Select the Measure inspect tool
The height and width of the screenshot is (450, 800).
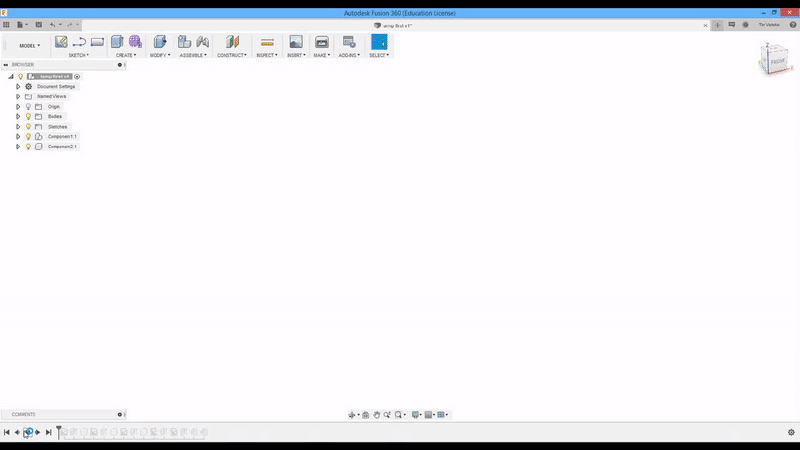coord(267,42)
